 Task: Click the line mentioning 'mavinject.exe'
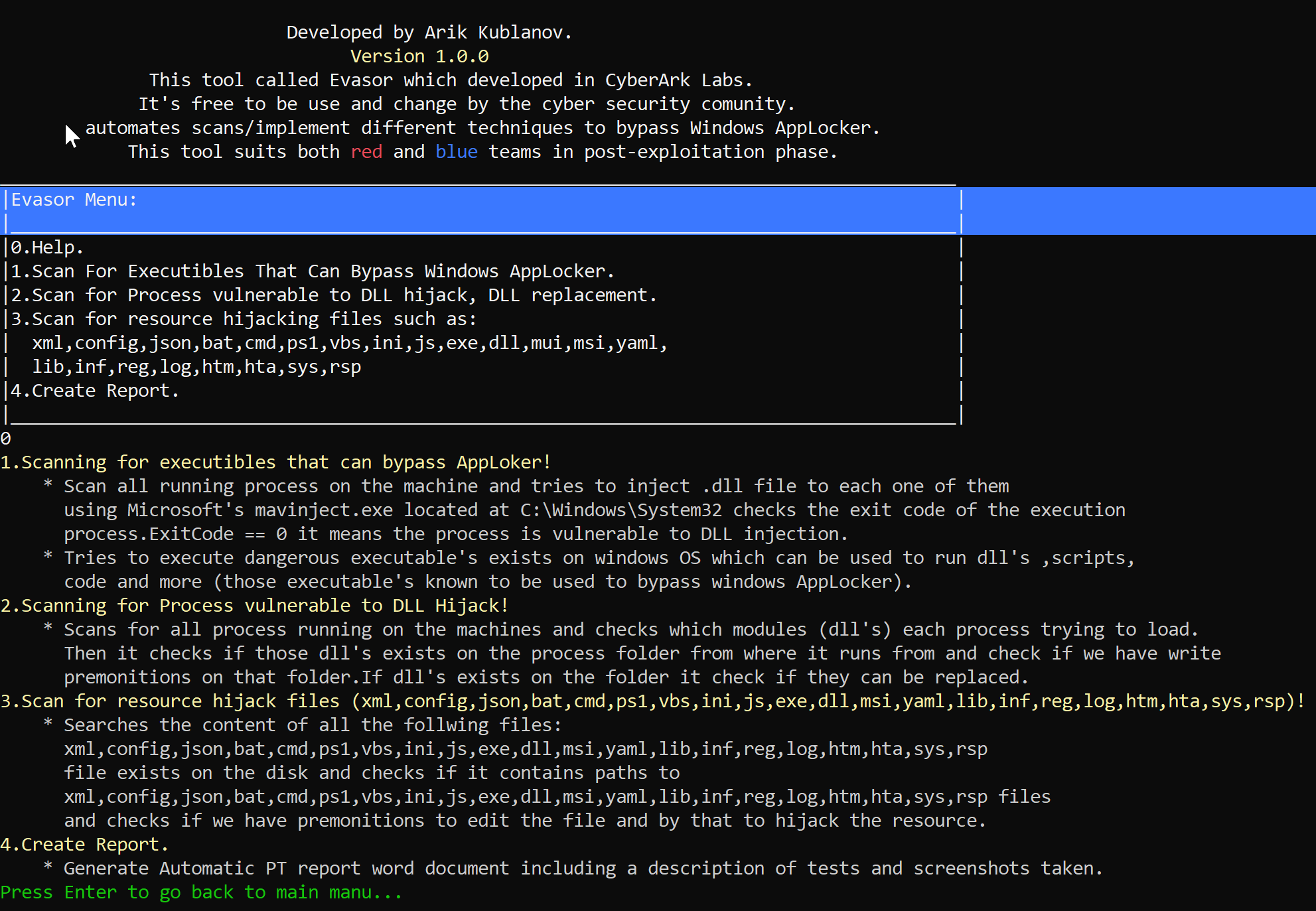click(x=595, y=510)
